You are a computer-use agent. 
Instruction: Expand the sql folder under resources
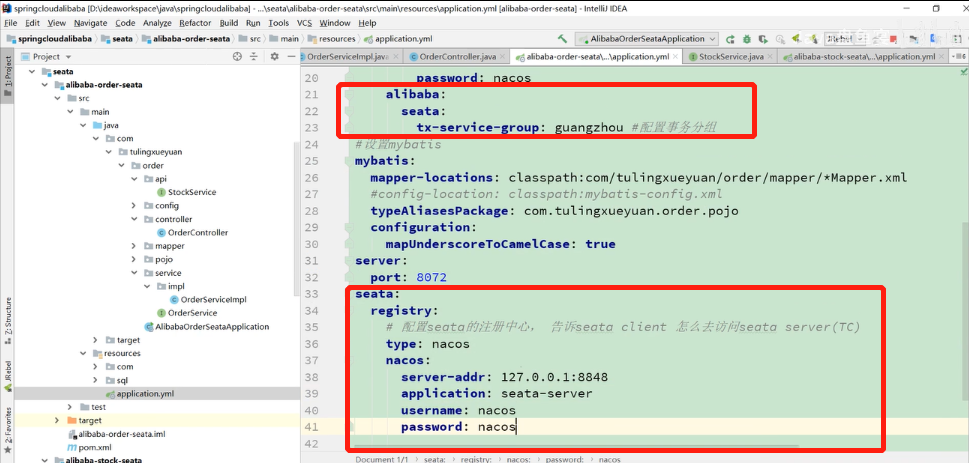tap(95, 380)
